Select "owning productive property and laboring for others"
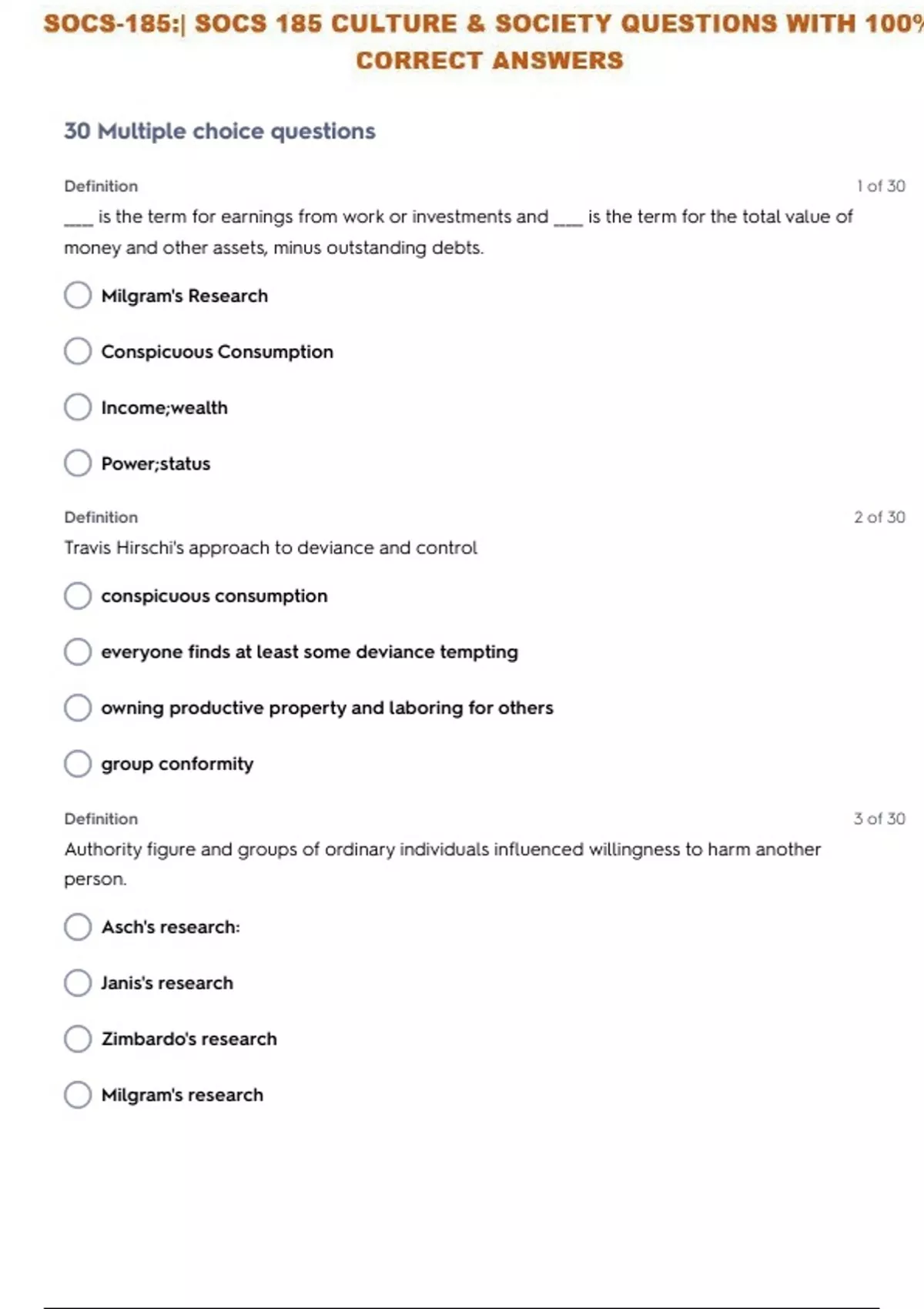This screenshot has width=924, height=1309. pos(78,708)
